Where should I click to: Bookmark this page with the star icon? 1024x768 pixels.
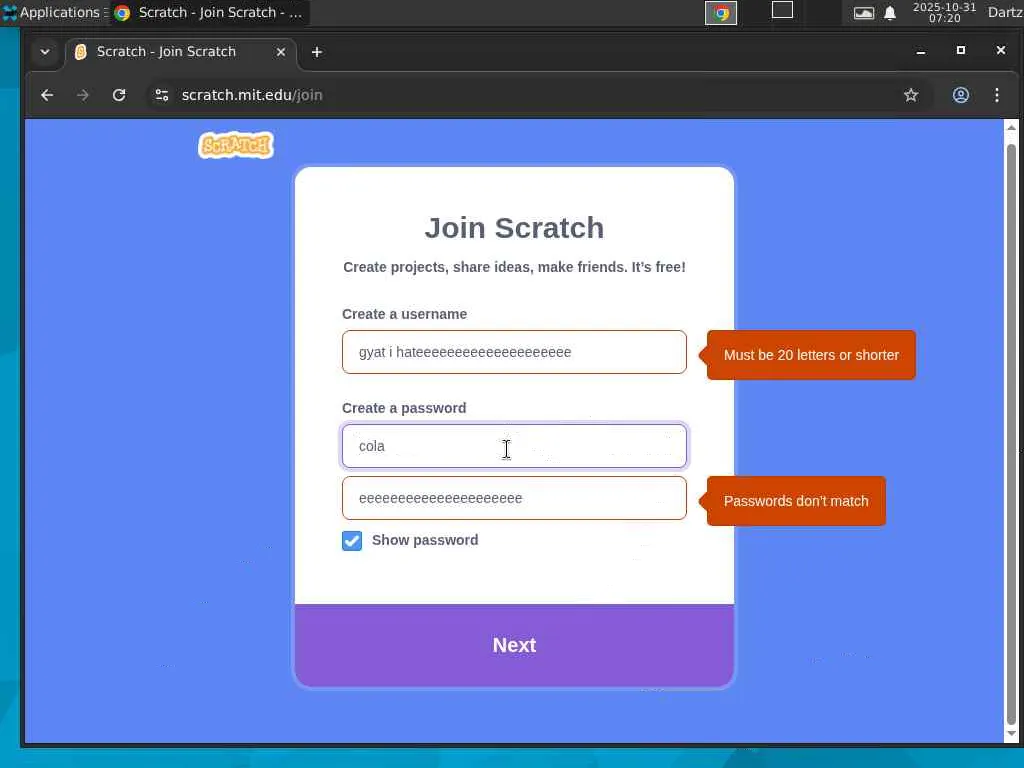pos(911,95)
